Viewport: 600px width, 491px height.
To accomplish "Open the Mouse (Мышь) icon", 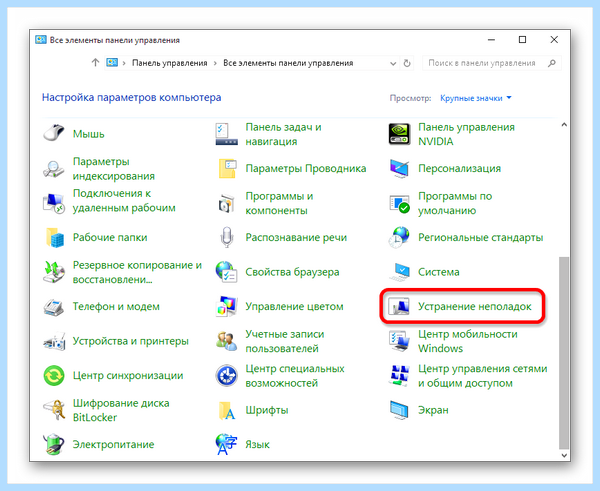I will (x=54, y=134).
